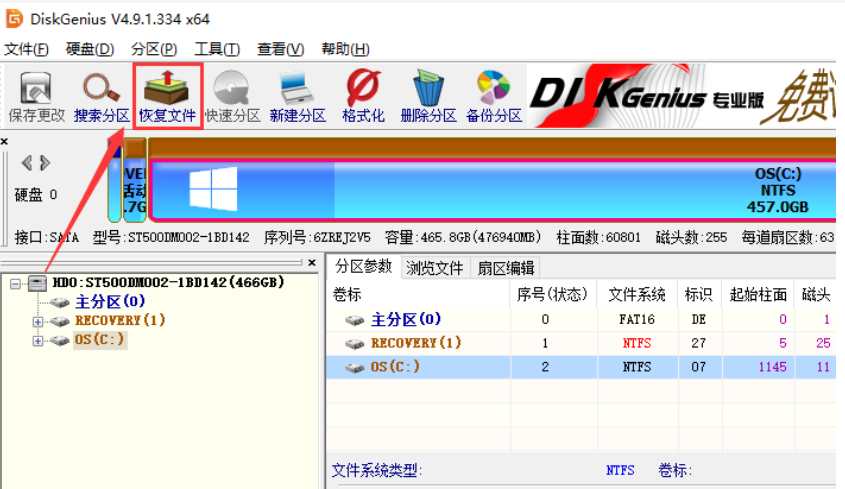Image resolution: width=845 pixels, height=489 pixels.
Task: Select the RECOVERY(1) row in partition table
Action: pyautogui.click(x=416, y=343)
